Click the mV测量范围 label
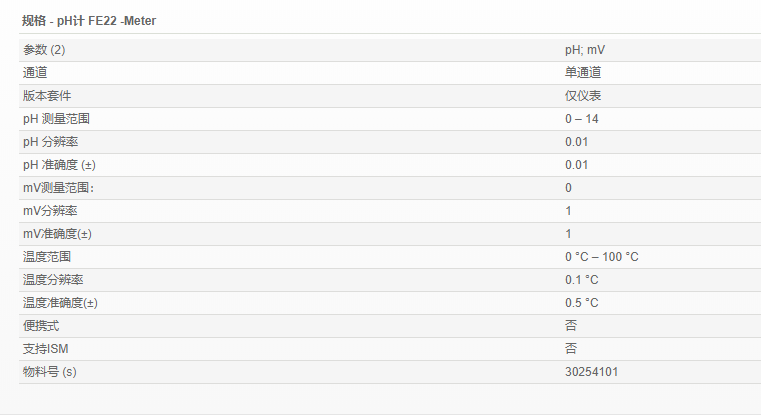The width and height of the screenshot is (761, 419). (60, 188)
